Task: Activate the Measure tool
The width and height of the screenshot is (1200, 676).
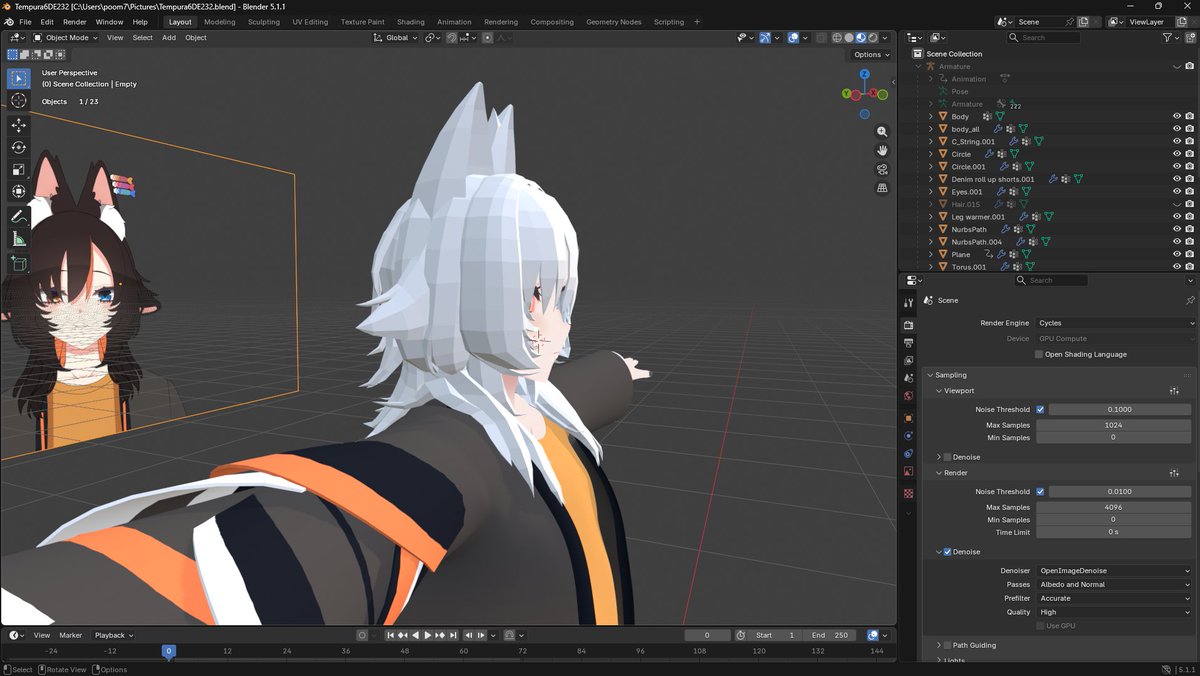Action: 18,239
